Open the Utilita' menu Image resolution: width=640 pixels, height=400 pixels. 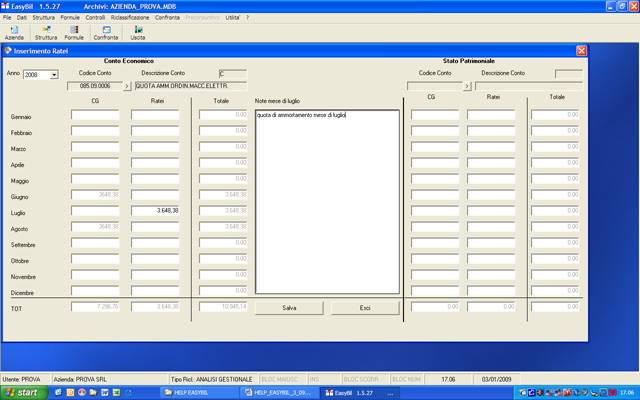(x=233, y=18)
